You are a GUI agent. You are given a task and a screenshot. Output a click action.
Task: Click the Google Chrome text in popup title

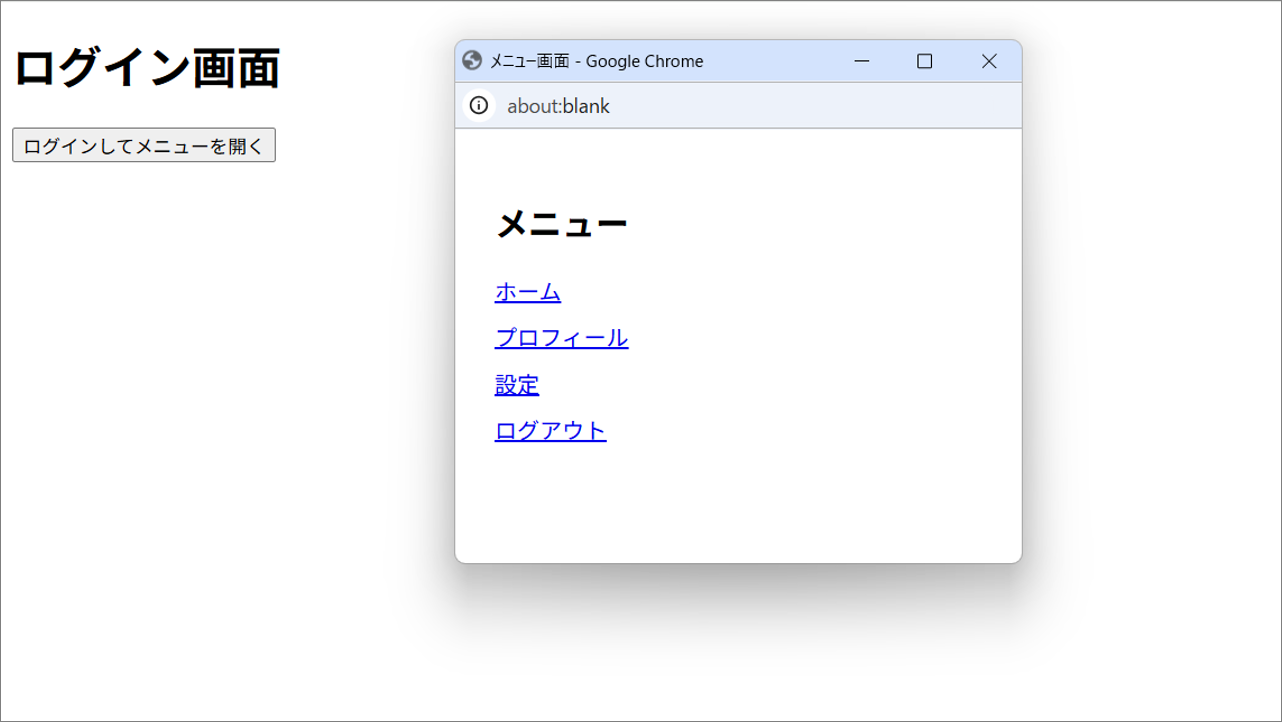click(x=644, y=61)
